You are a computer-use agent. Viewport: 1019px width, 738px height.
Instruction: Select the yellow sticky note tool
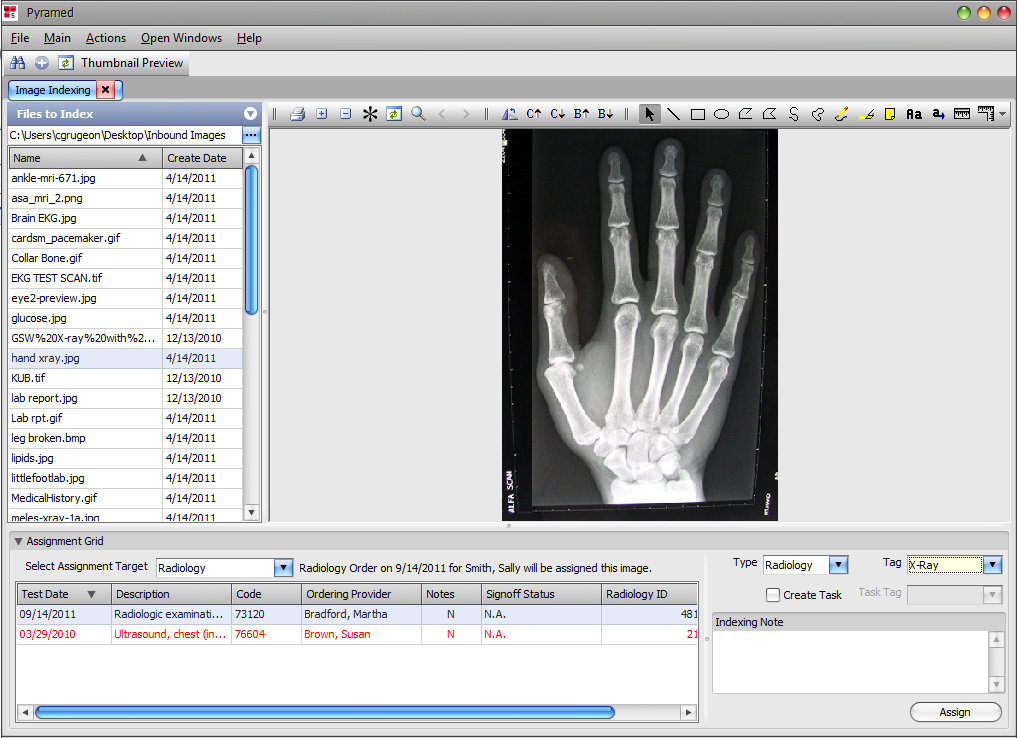(x=890, y=114)
